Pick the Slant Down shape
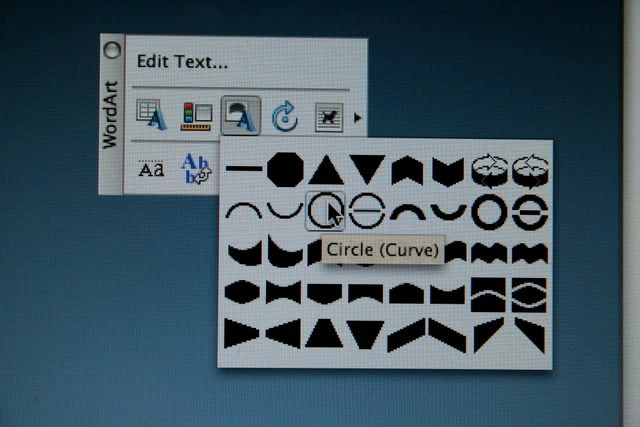Screen dimensions: 640x427 [447, 335]
